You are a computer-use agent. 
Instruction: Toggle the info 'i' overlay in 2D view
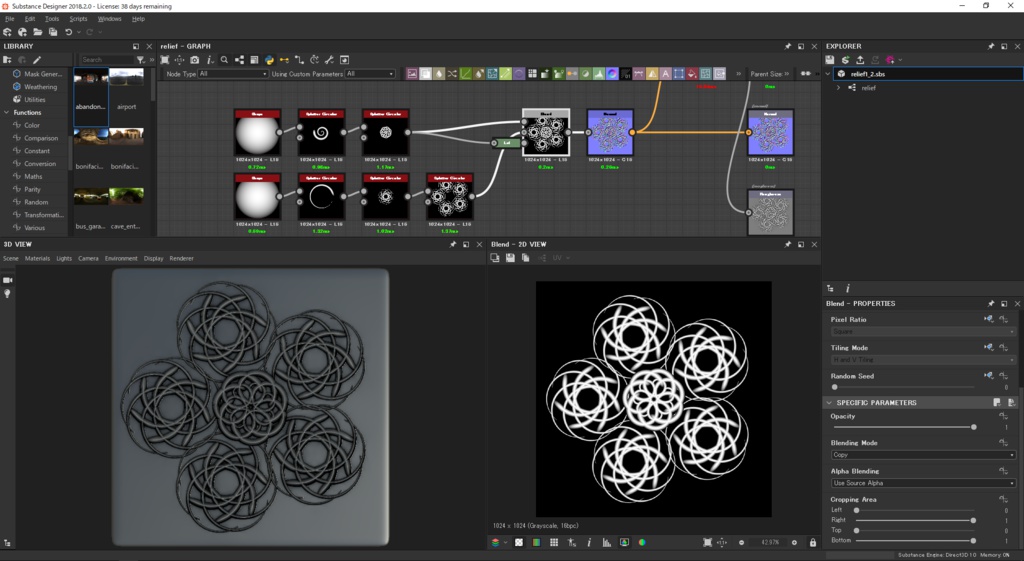[589, 542]
